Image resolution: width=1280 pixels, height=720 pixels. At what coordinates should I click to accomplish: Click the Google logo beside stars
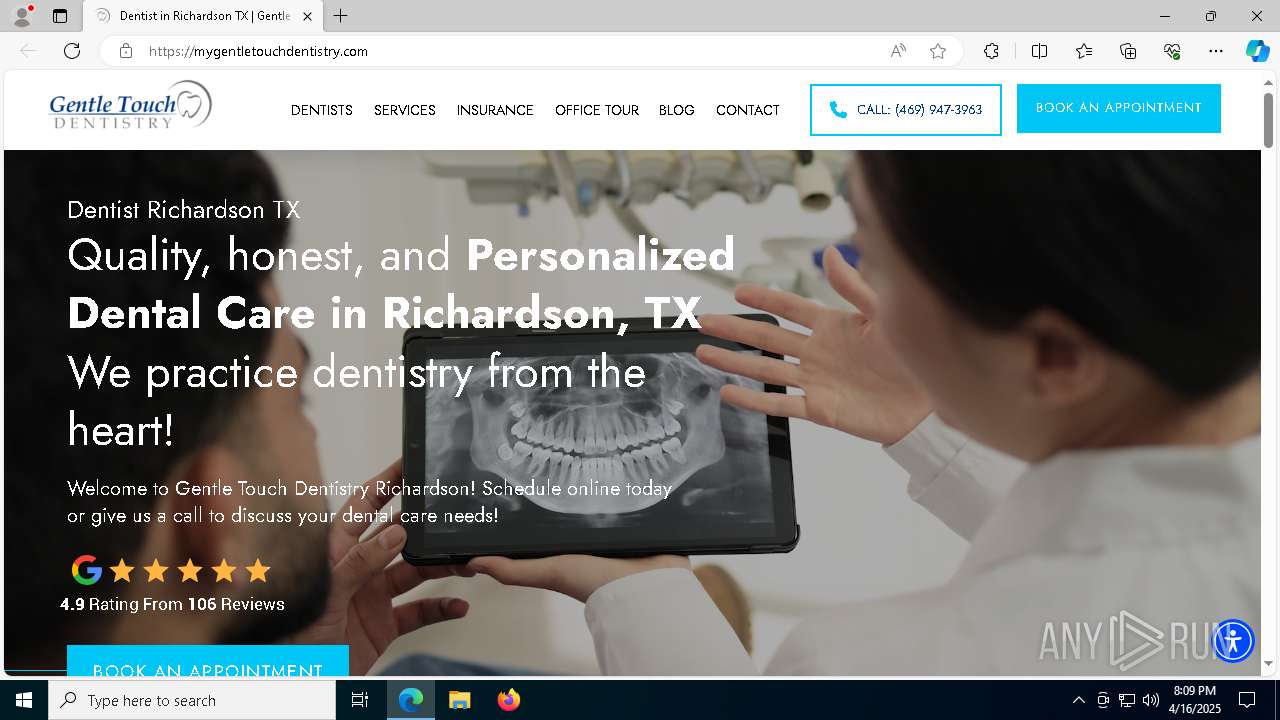coord(87,570)
